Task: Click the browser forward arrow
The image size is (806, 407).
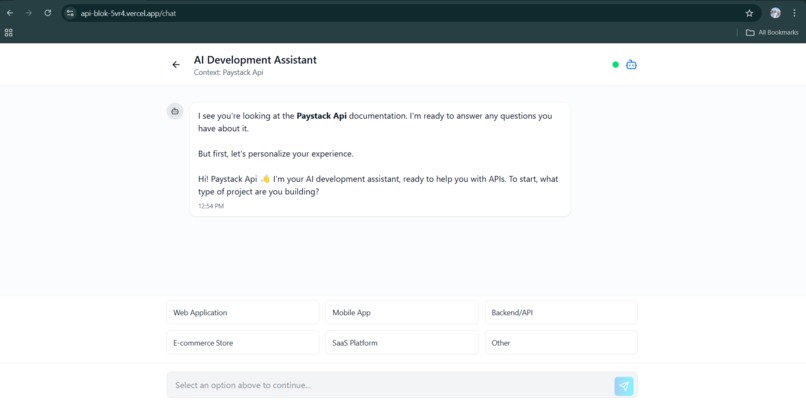Action: [x=29, y=13]
